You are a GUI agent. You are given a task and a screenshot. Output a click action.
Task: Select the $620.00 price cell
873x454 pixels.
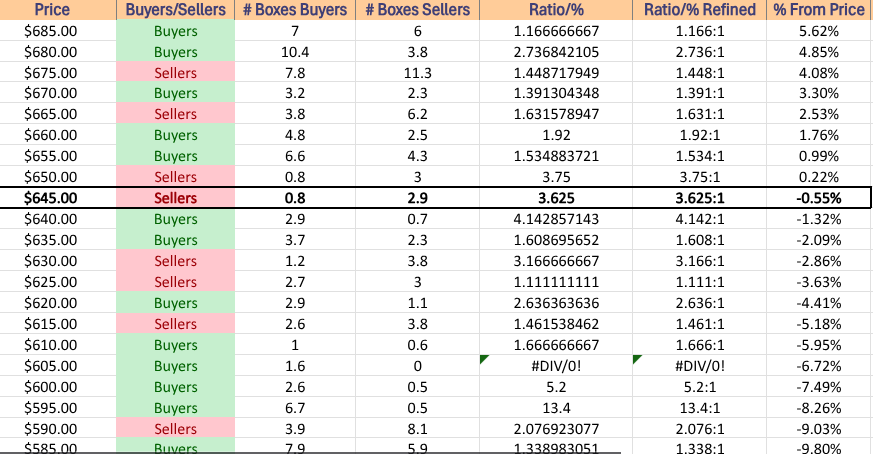click(58, 303)
